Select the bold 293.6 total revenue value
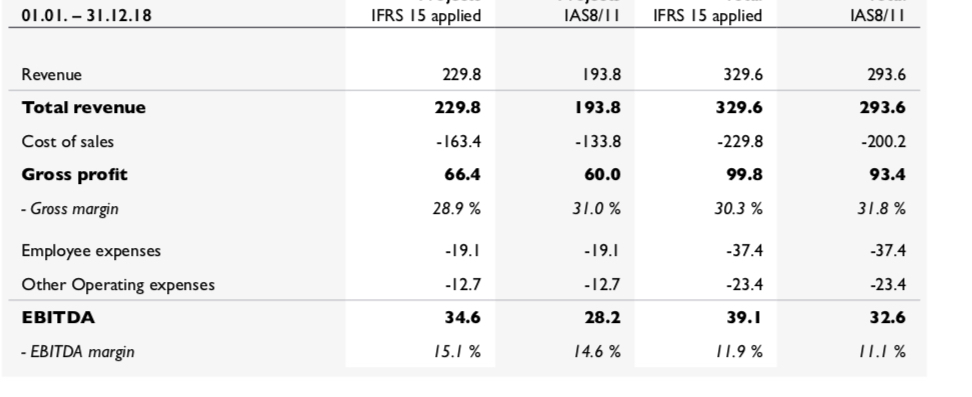Viewport: 972px width, 397px height. 882,107
